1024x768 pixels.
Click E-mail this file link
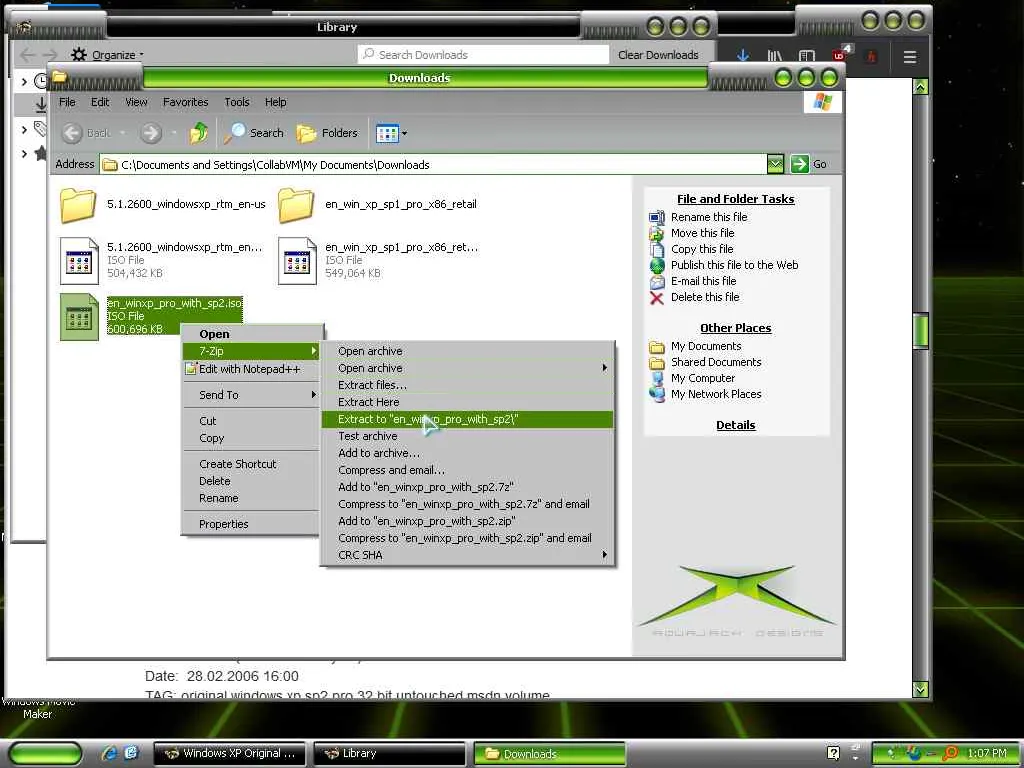tap(703, 281)
